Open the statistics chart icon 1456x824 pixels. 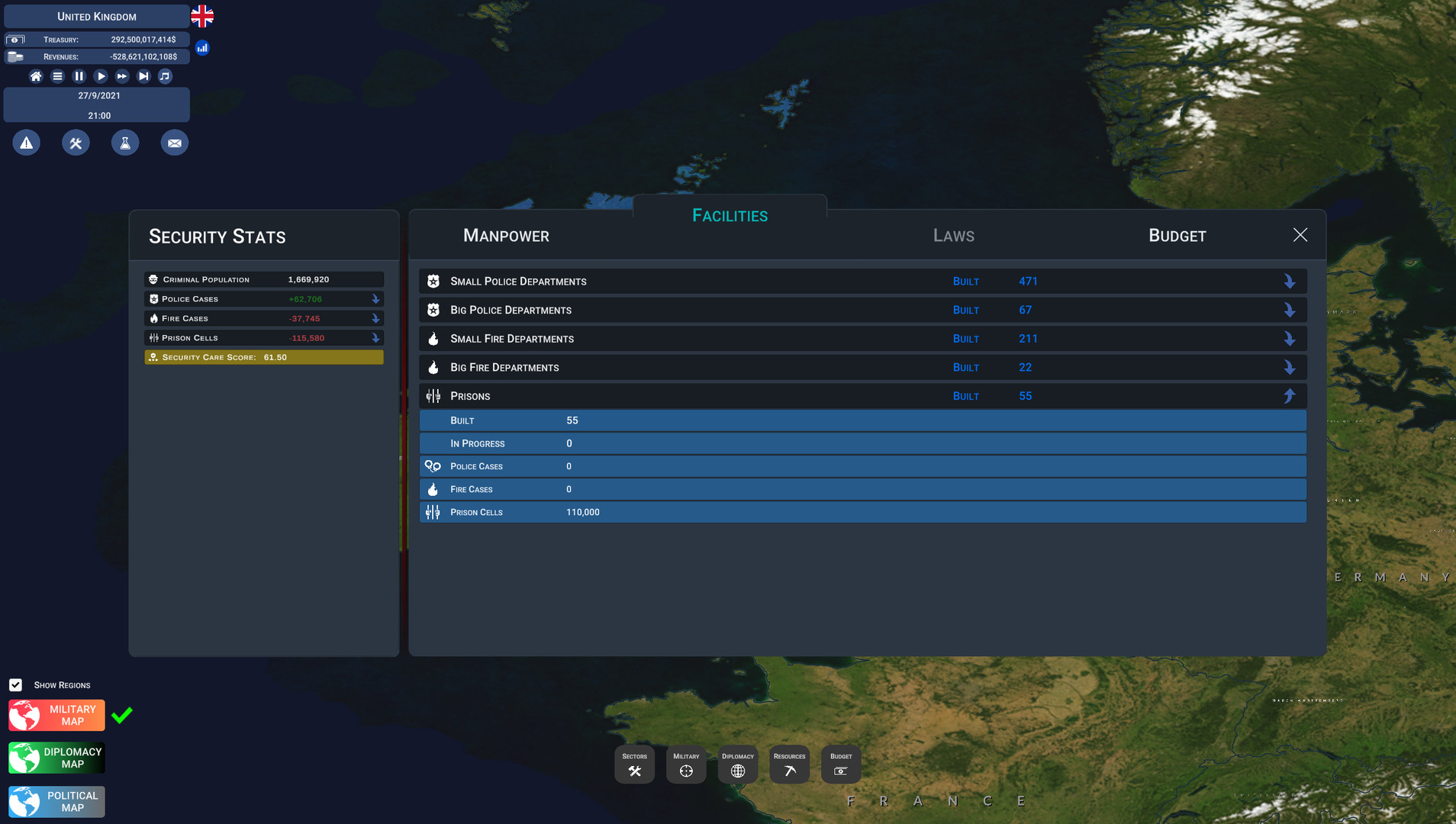(202, 48)
